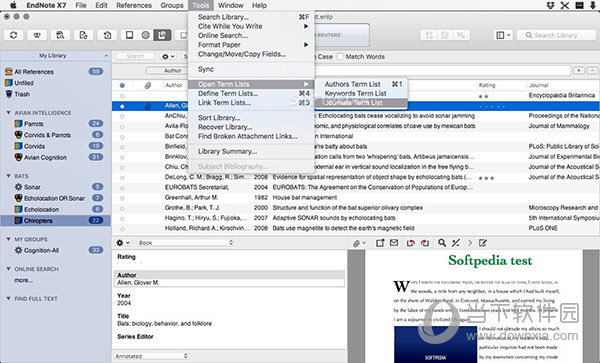Open PDF in new window icon
600x363 pixels.
point(380,243)
